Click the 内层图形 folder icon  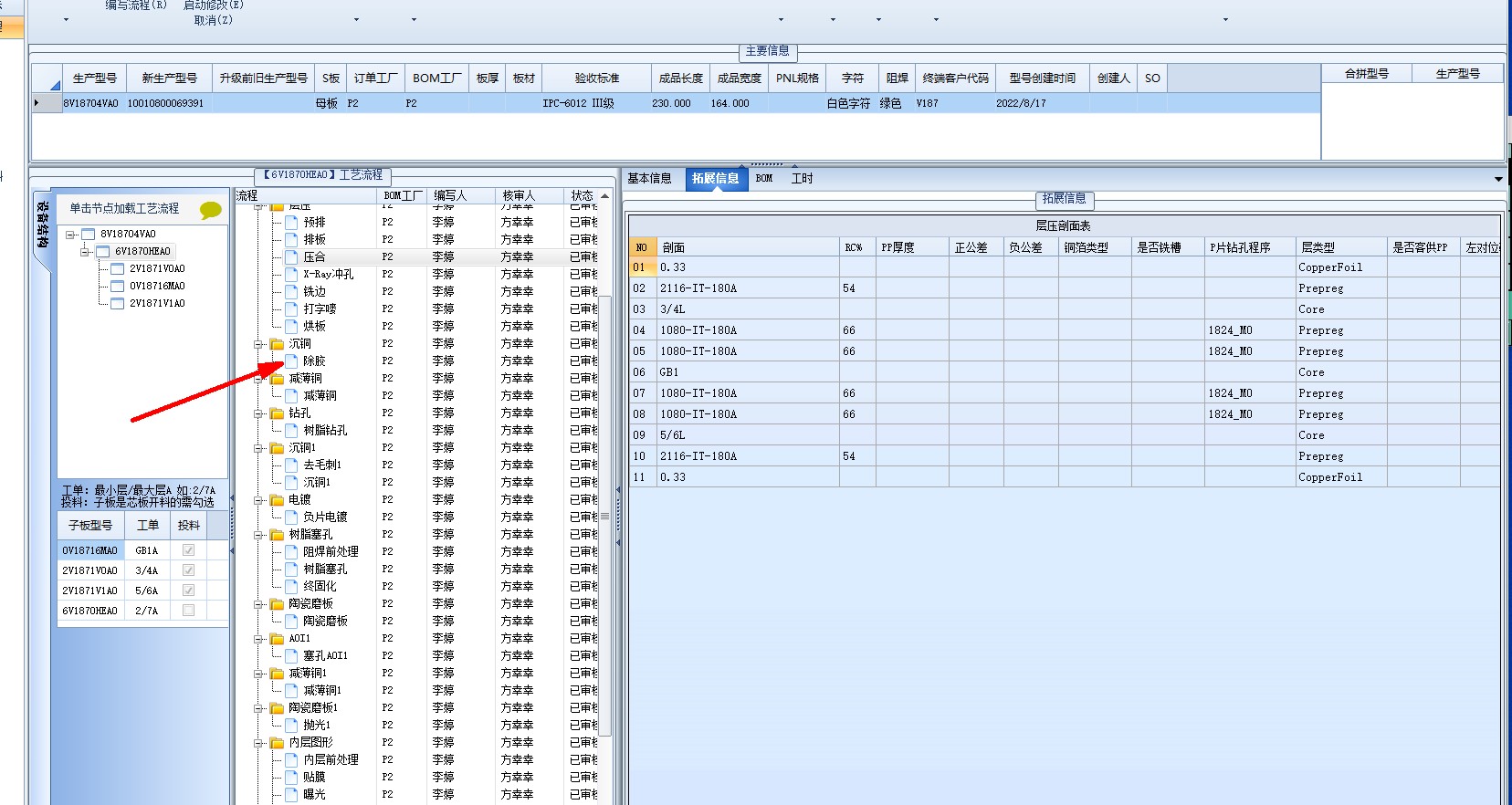277,743
